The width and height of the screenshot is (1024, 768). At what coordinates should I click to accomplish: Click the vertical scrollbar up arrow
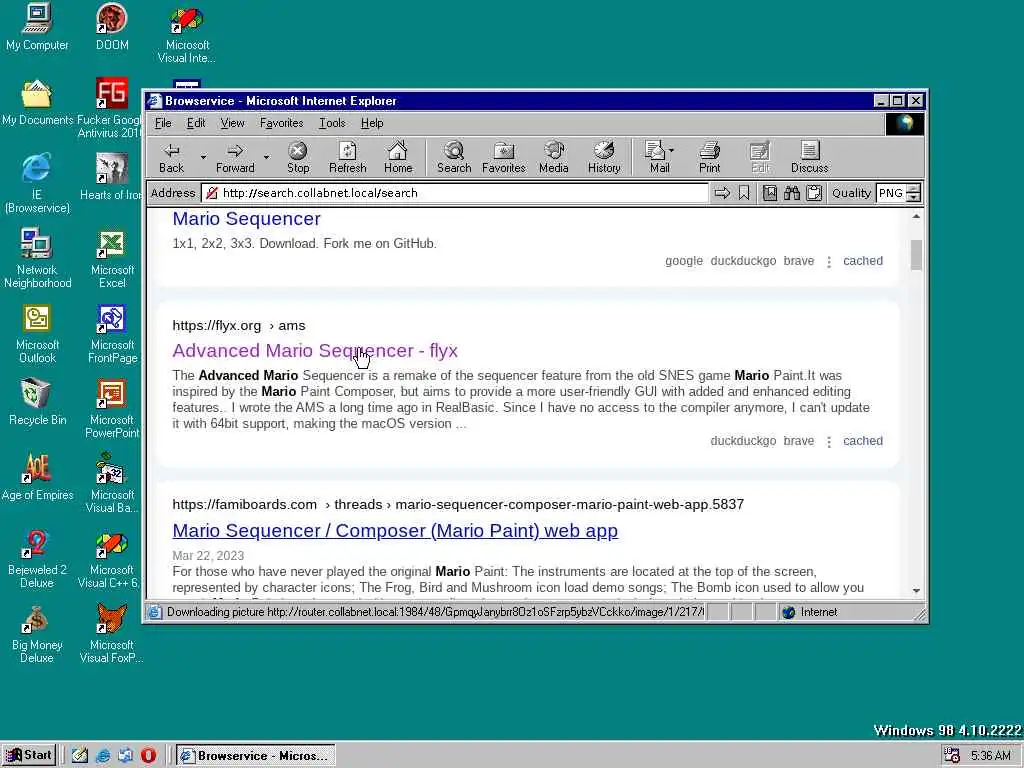pos(916,216)
